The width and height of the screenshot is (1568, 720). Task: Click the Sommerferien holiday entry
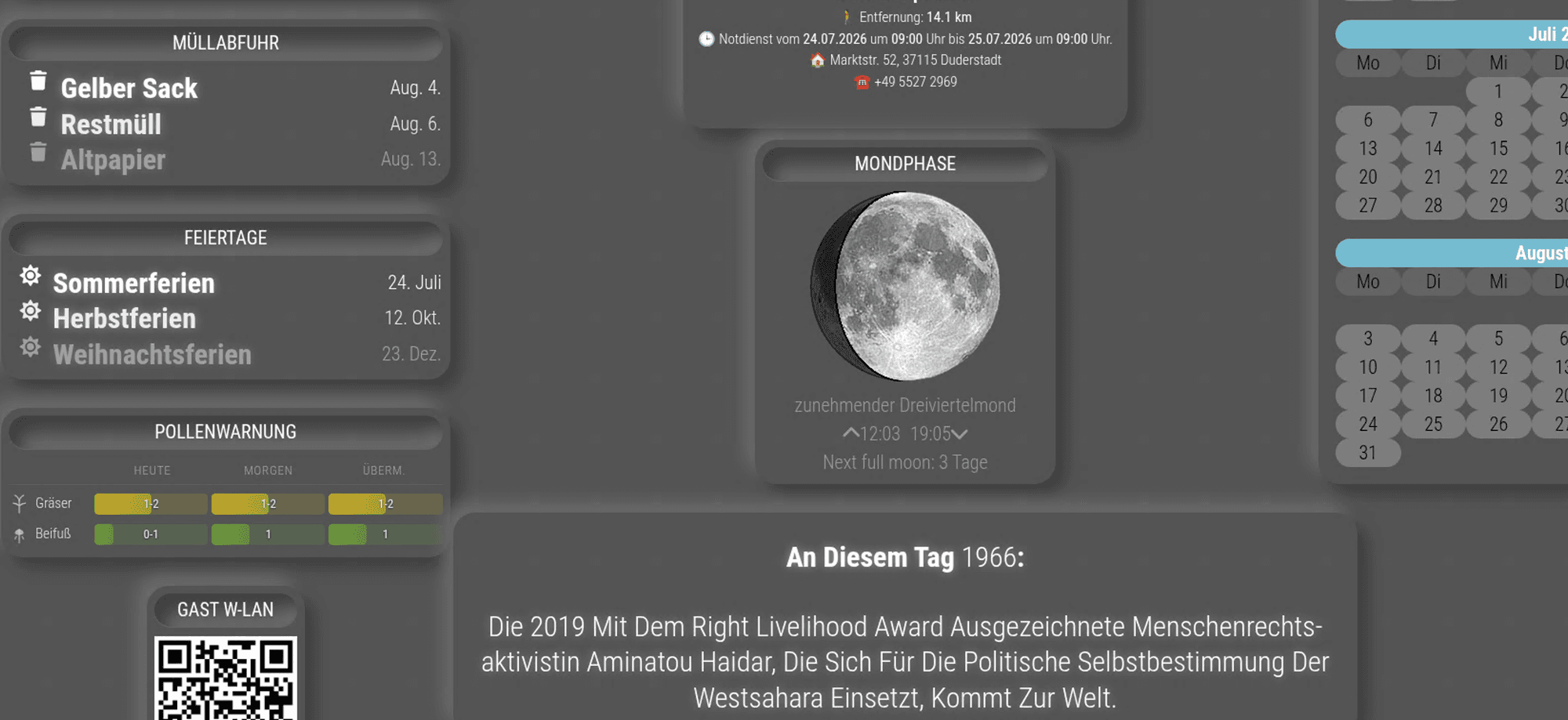tap(134, 284)
